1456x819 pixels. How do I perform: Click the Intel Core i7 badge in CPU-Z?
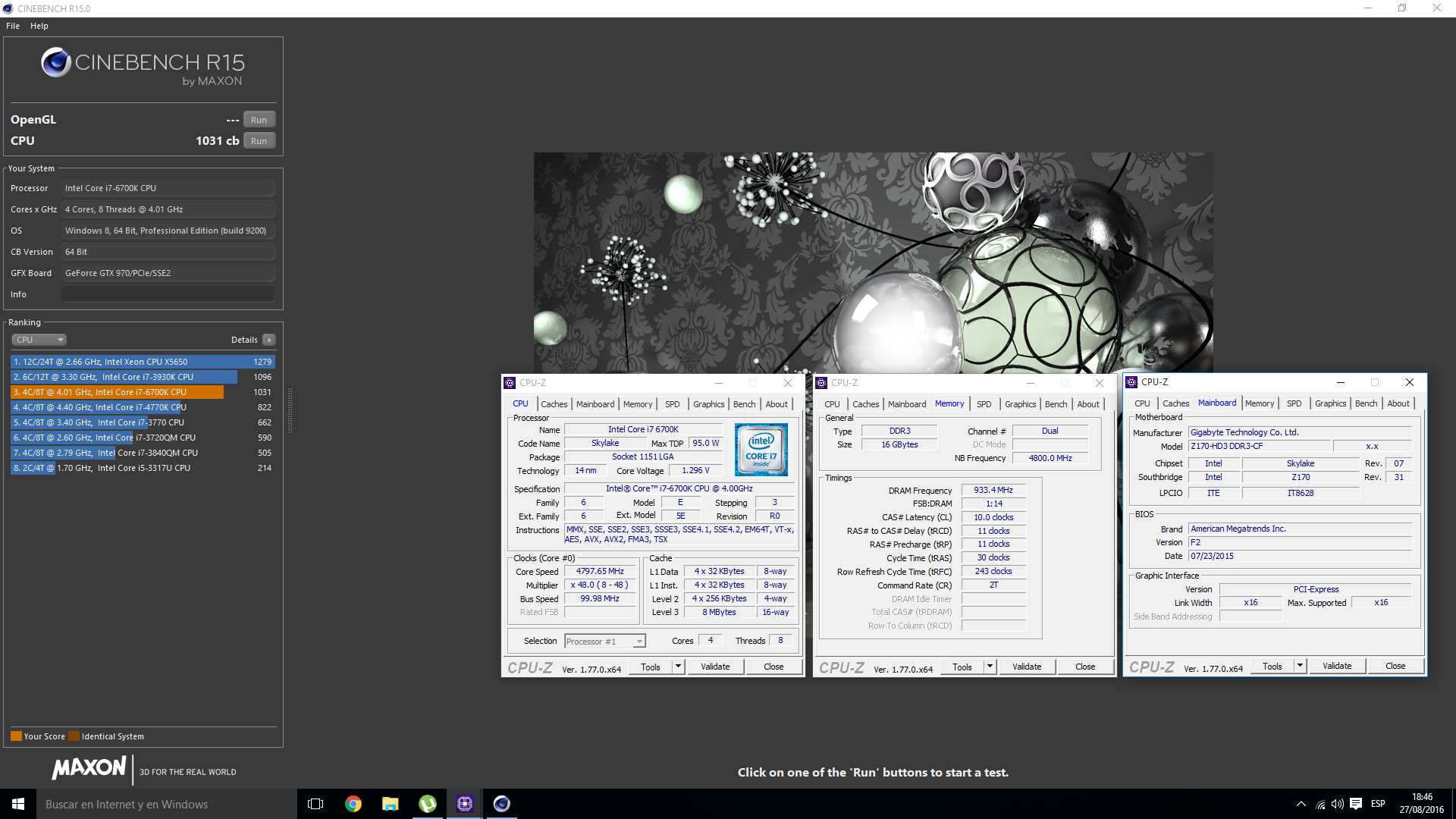(x=761, y=450)
